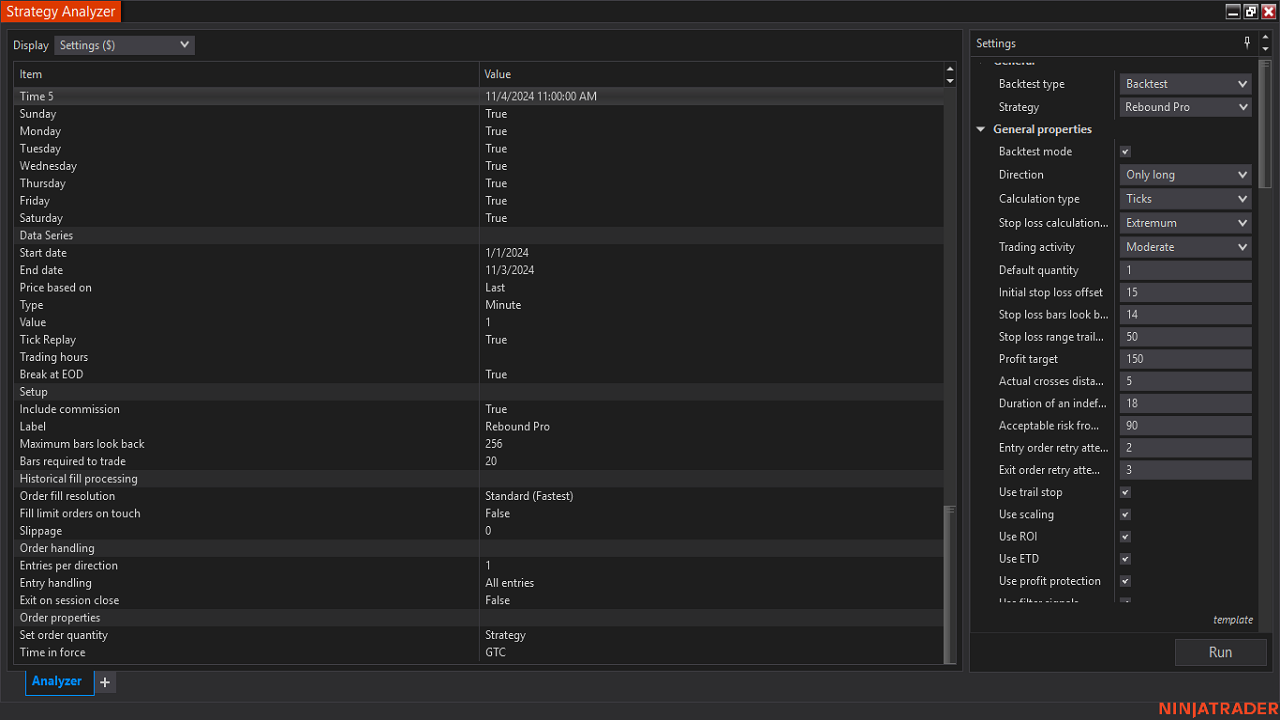Select the Time 5 row
1280x720 pixels.
[479, 97]
